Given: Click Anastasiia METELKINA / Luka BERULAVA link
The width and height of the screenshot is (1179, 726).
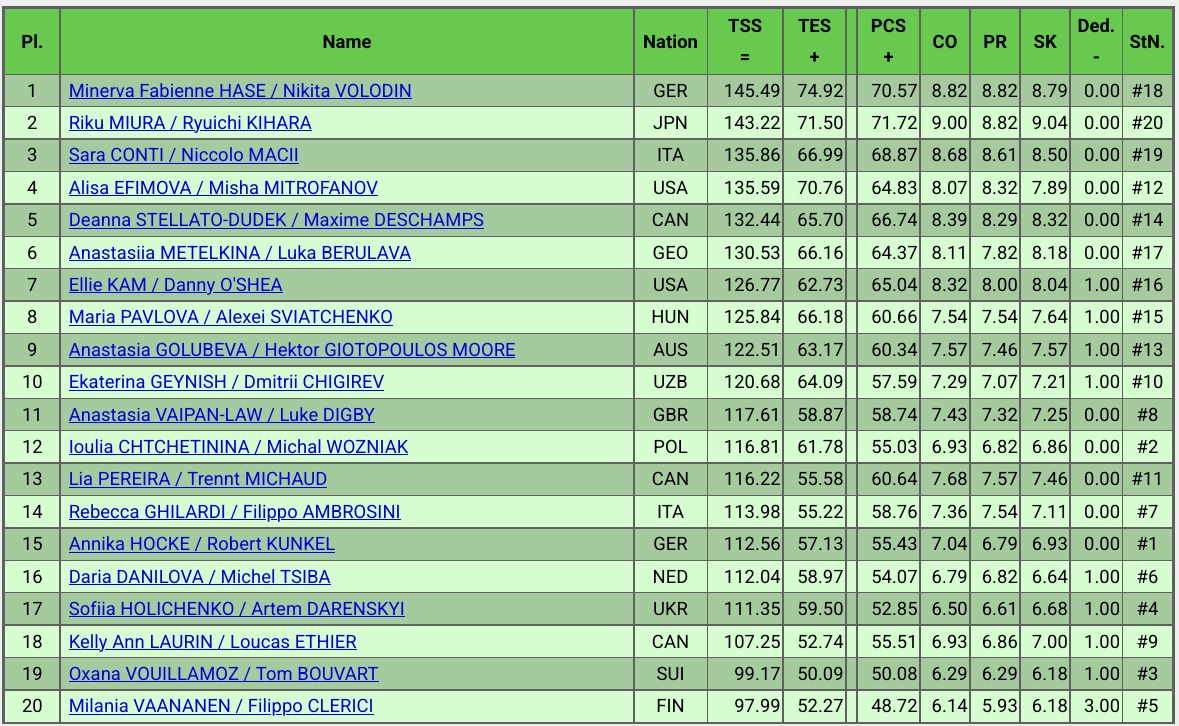Looking at the screenshot, I should 240,253.
